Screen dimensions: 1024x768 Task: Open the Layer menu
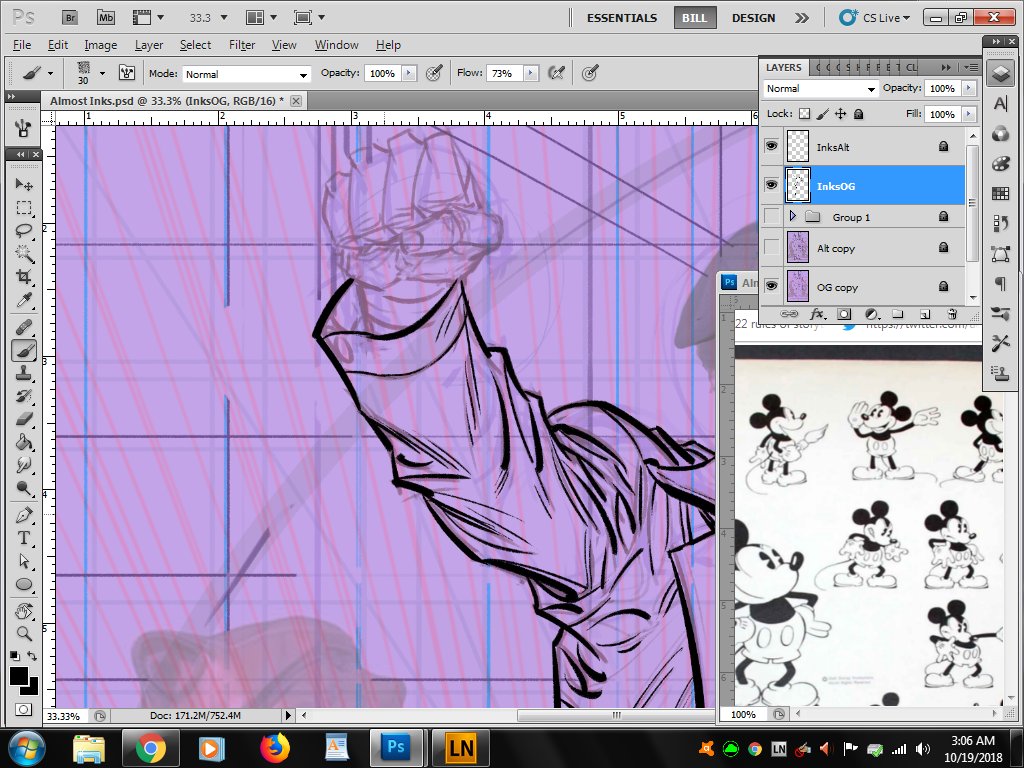(x=149, y=45)
